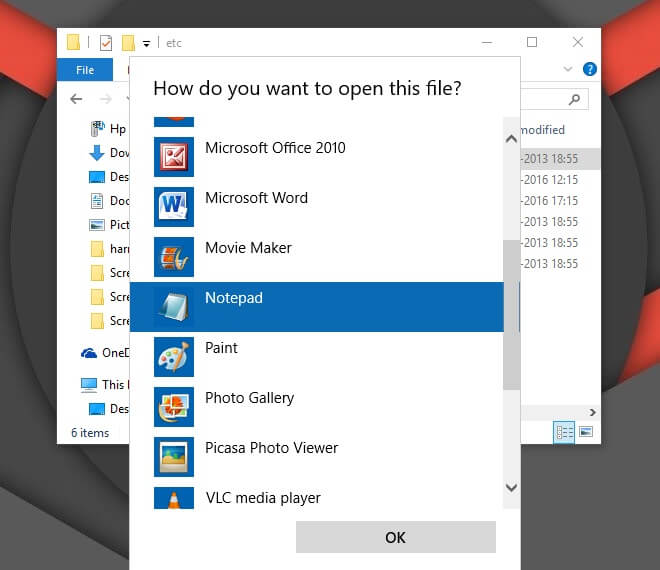Click the Date modified column header

pyautogui.click(x=543, y=130)
